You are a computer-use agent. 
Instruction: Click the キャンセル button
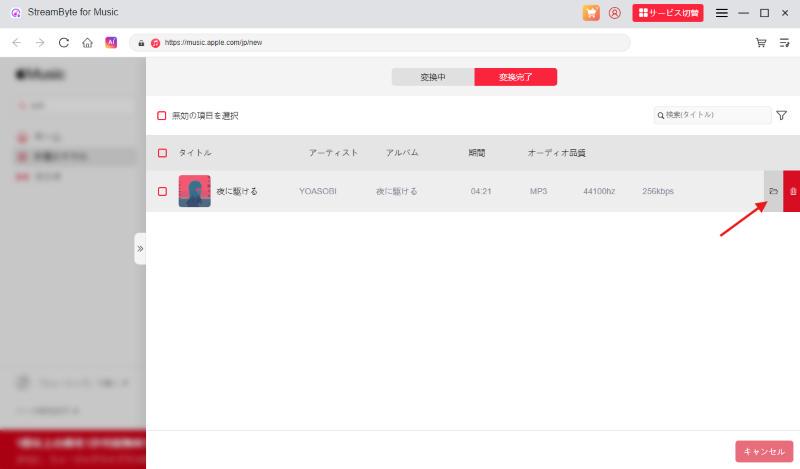click(764, 451)
